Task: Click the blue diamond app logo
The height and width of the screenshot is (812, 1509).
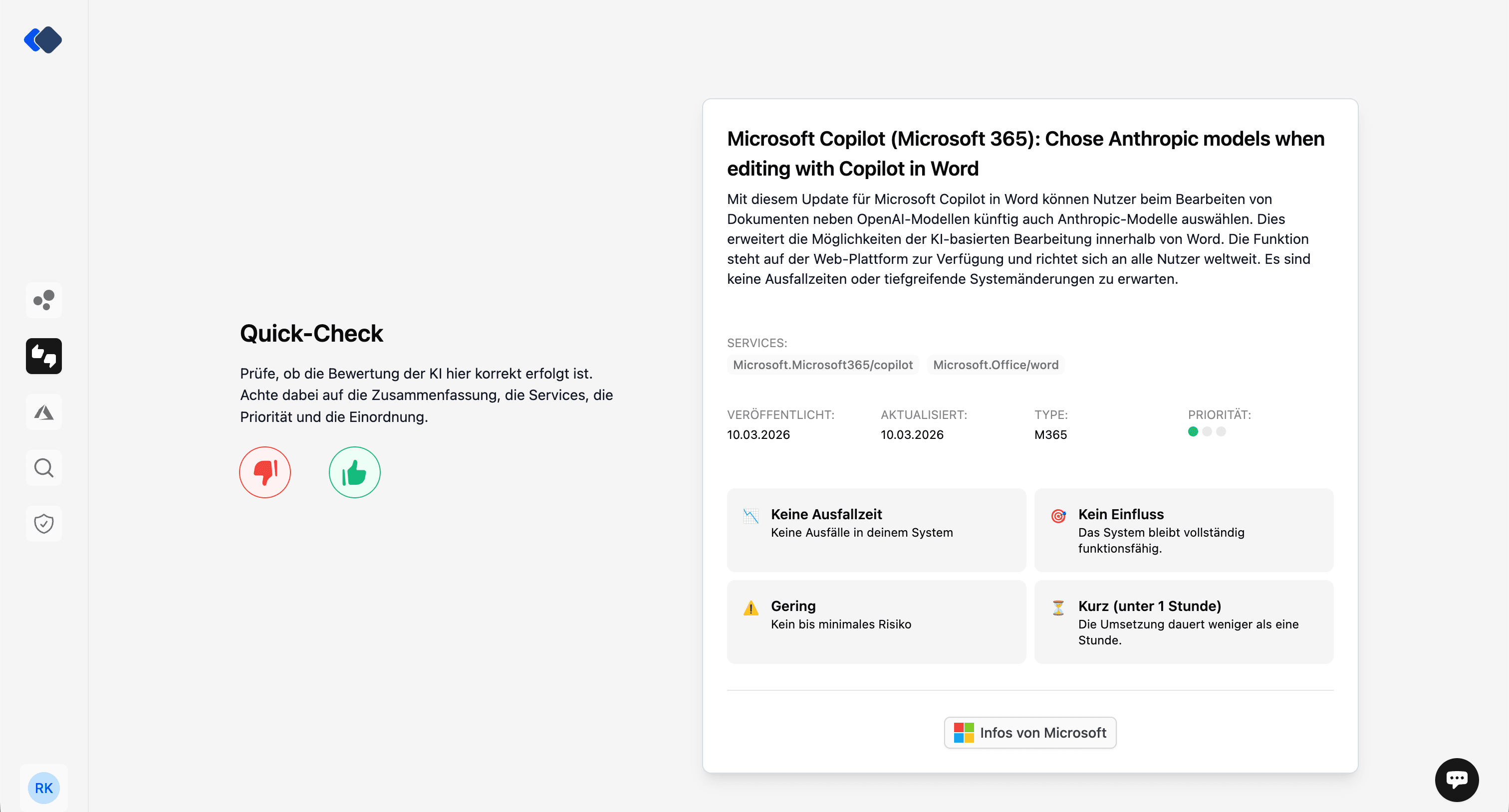Action: tap(43, 40)
